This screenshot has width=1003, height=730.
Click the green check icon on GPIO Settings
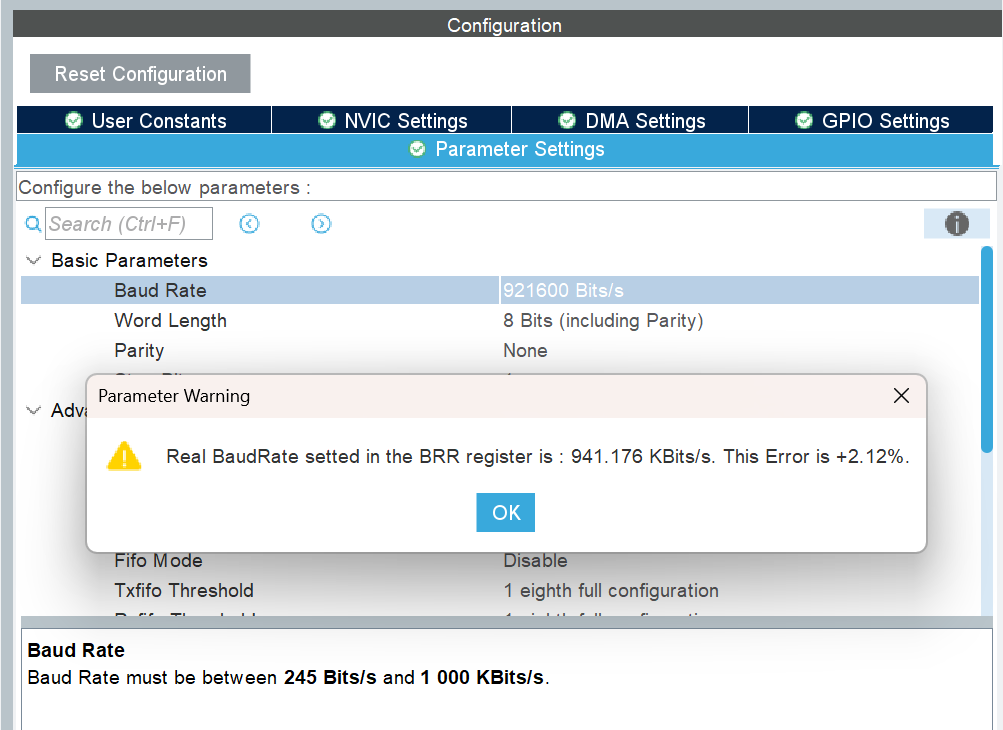tap(804, 120)
